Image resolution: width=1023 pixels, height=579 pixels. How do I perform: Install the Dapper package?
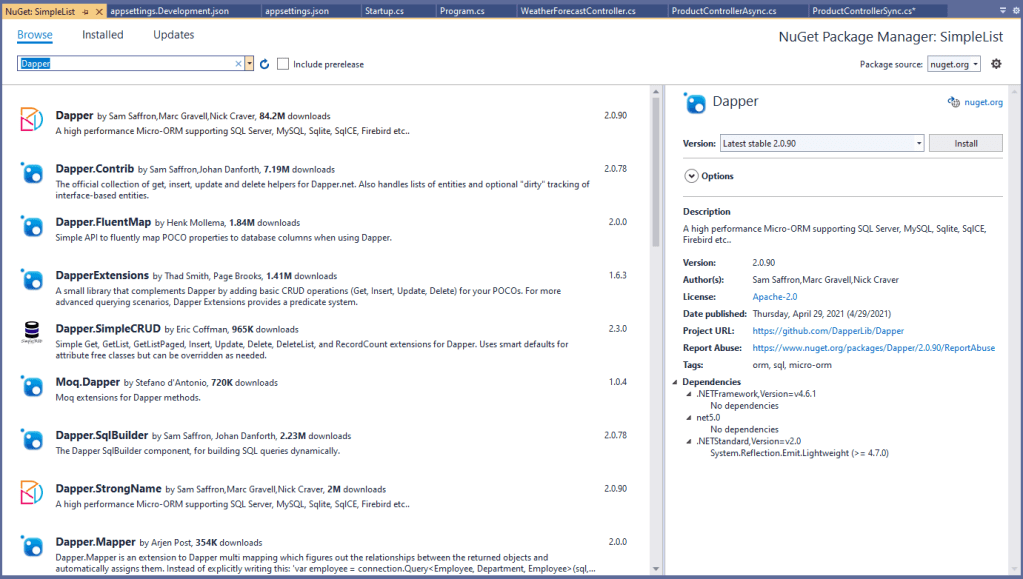[x=965, y=143]
